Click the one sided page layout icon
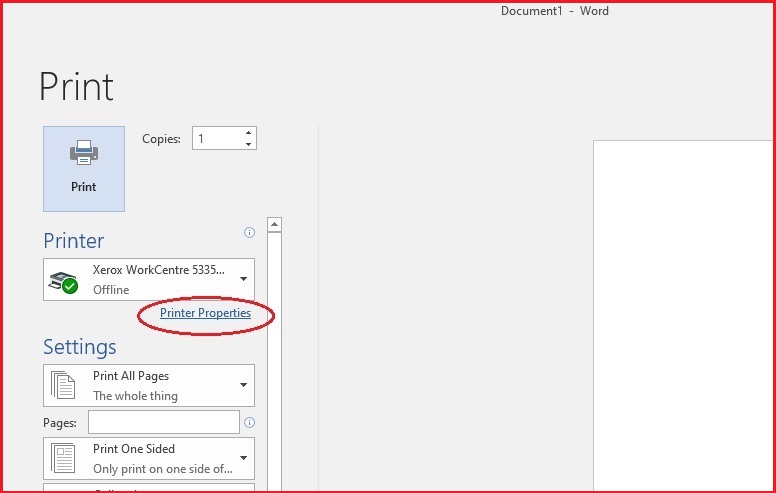 [x=63, y=458]
